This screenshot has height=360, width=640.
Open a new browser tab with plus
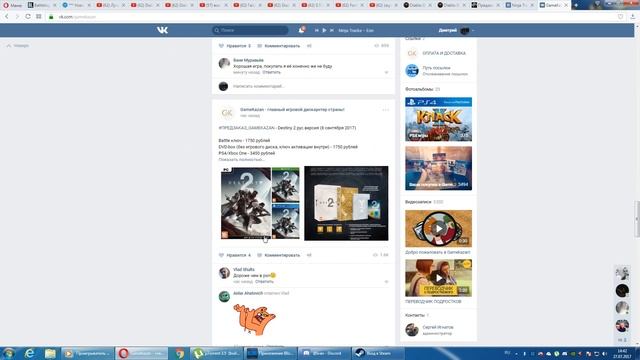tap(576, 5)
